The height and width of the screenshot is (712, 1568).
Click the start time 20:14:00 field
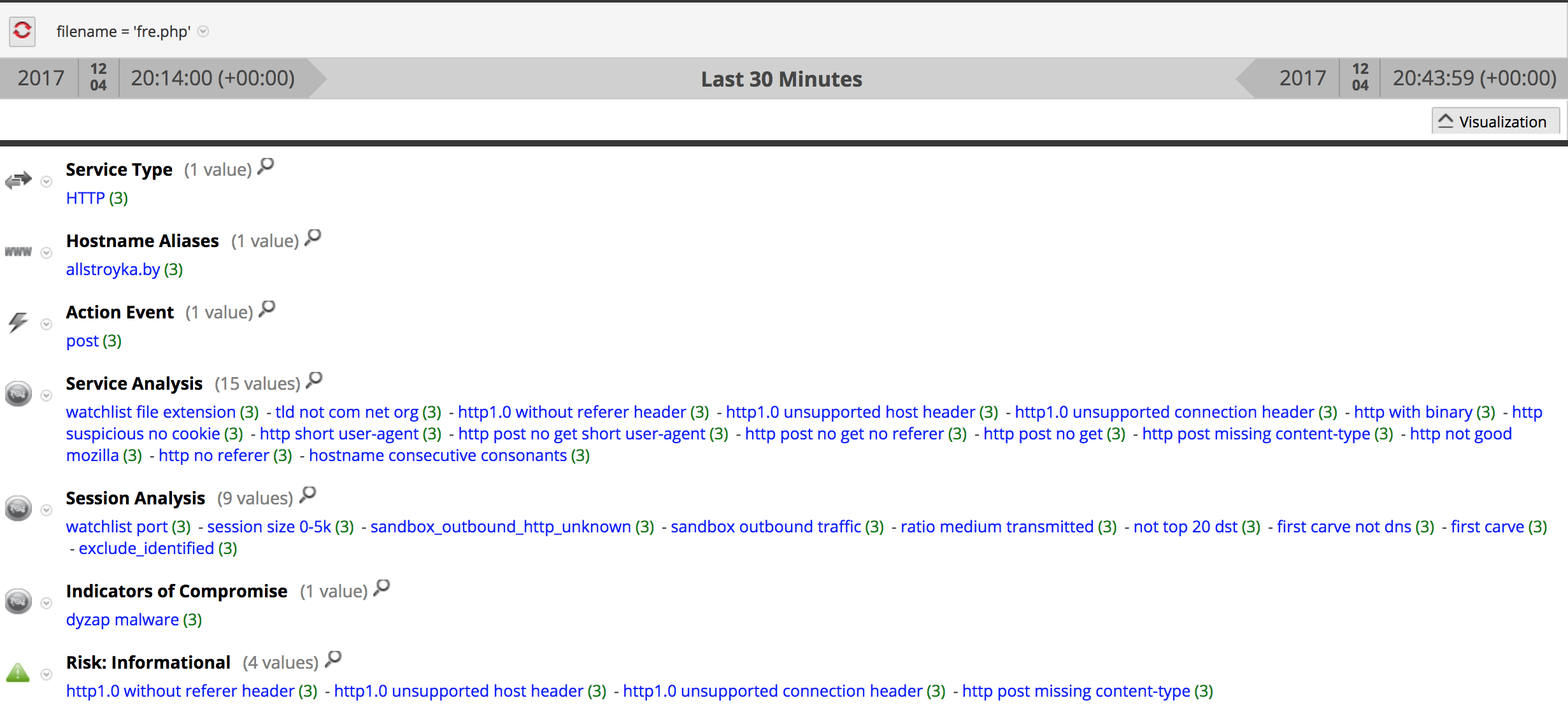coord(213,78)
